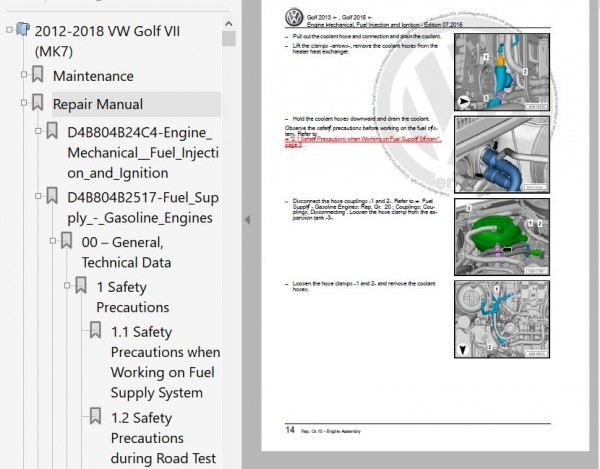Click 'Loosen the hose clamps -1 and 2-' text
This screenshot has width=600, height=469.
tap(364, 286)
